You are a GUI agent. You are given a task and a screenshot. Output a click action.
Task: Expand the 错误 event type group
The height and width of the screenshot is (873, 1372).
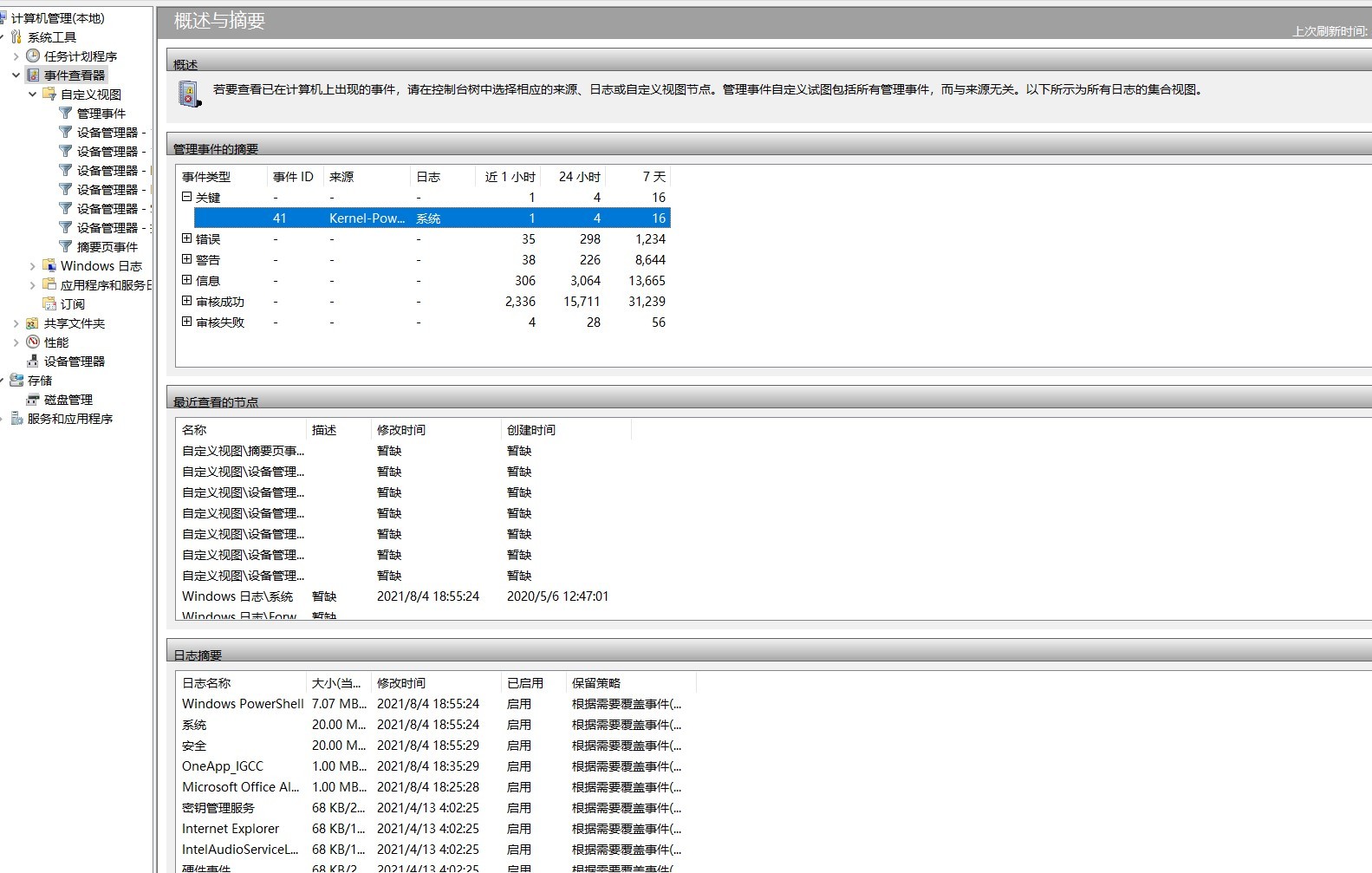(186, 238)
